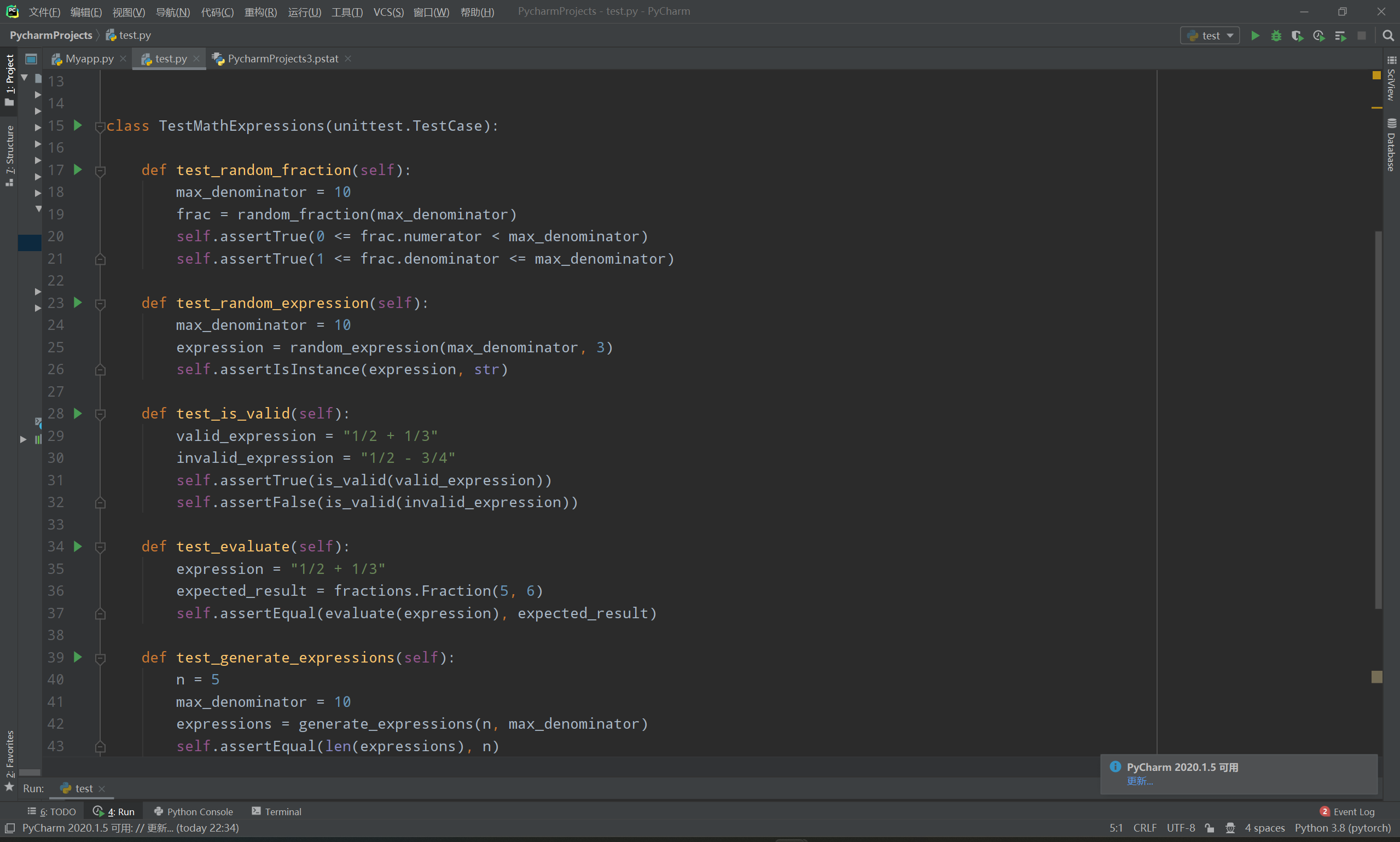Collapse the test_is_valid method fold

(101, 414)
